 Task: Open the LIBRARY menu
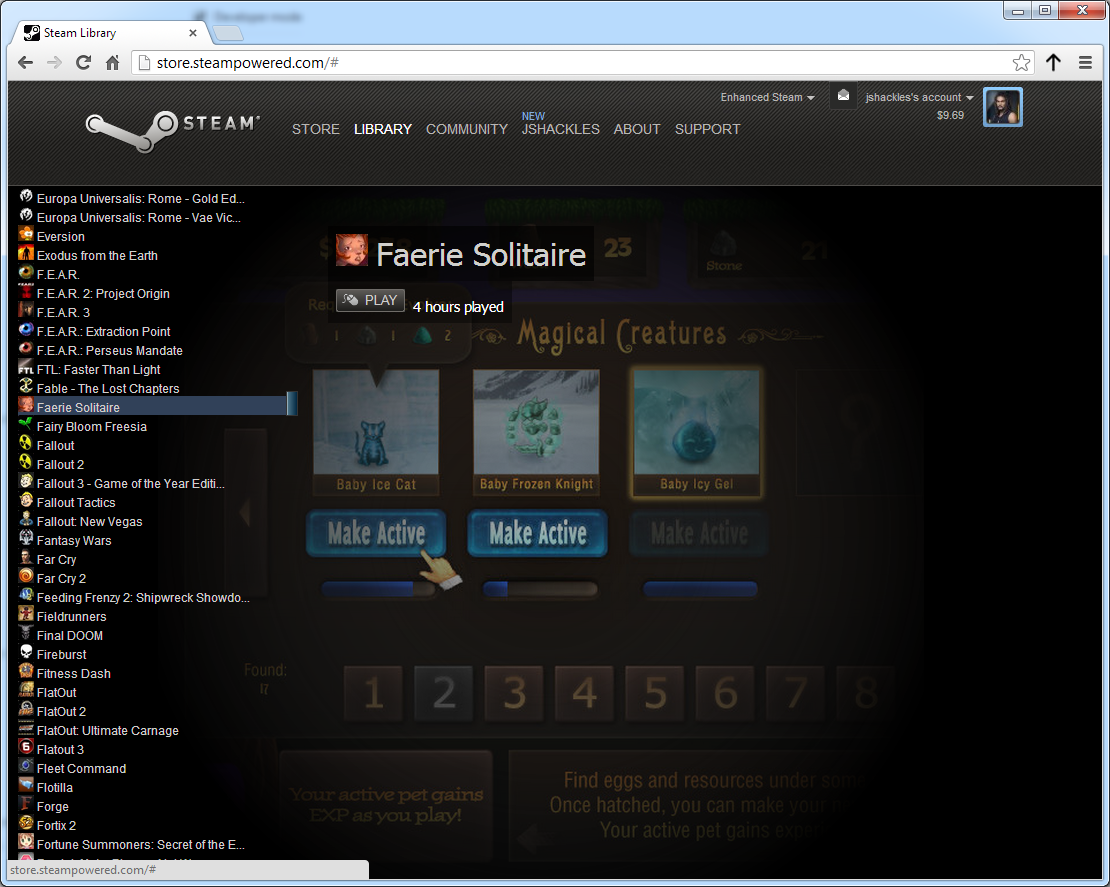383,130
